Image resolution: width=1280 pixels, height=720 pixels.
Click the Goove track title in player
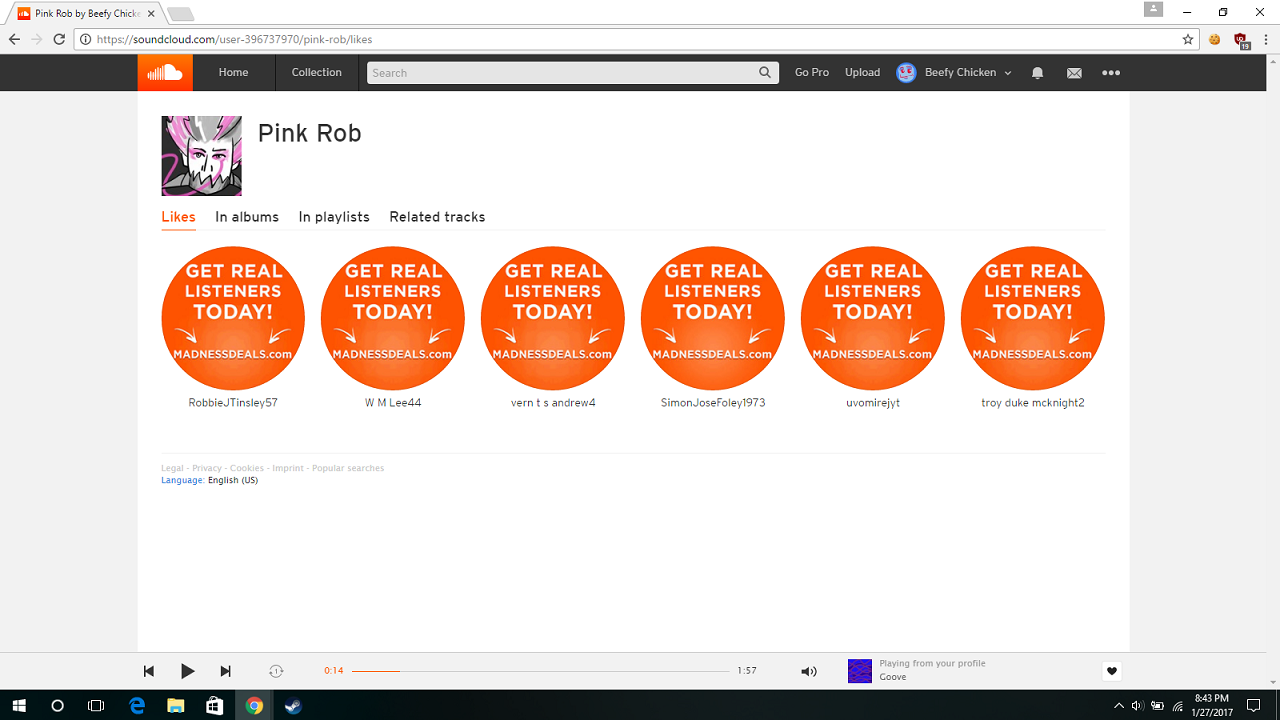pyautogui.click(x=893, y=677)
